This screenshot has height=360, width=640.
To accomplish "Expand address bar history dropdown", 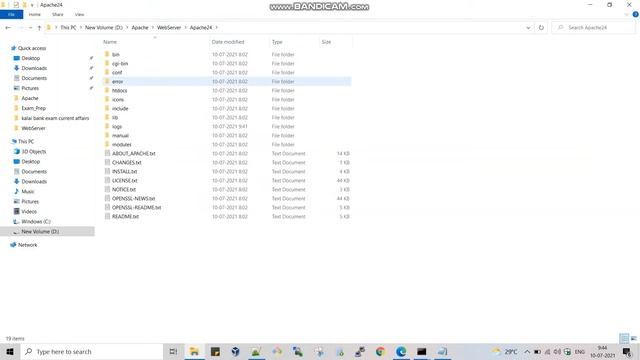I will pos(528,27).
